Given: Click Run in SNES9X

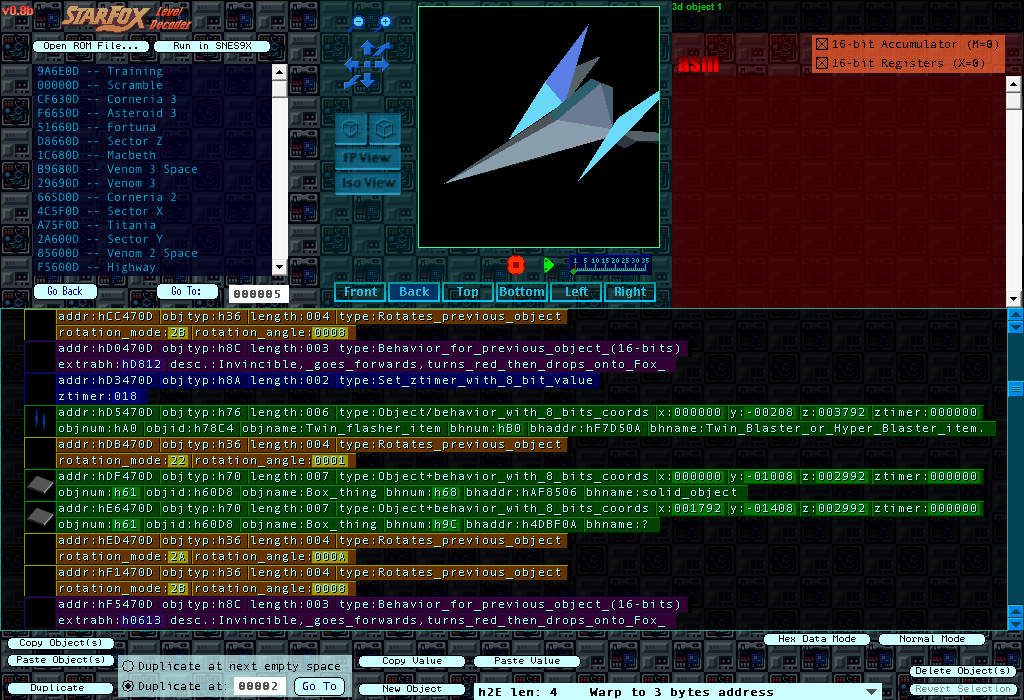Looking at the screenshot, I should click(x=212, y=46).
